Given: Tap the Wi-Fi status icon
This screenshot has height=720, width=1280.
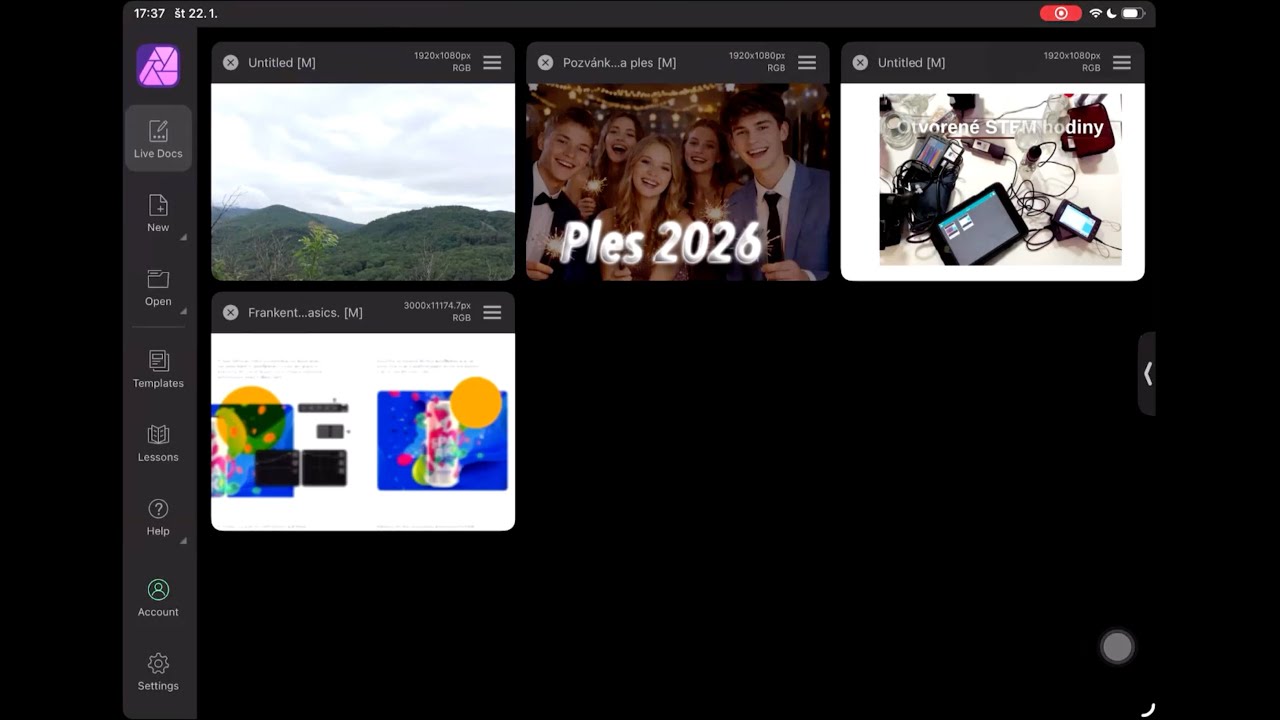Looking at the screenshot, I should 1096,13.
